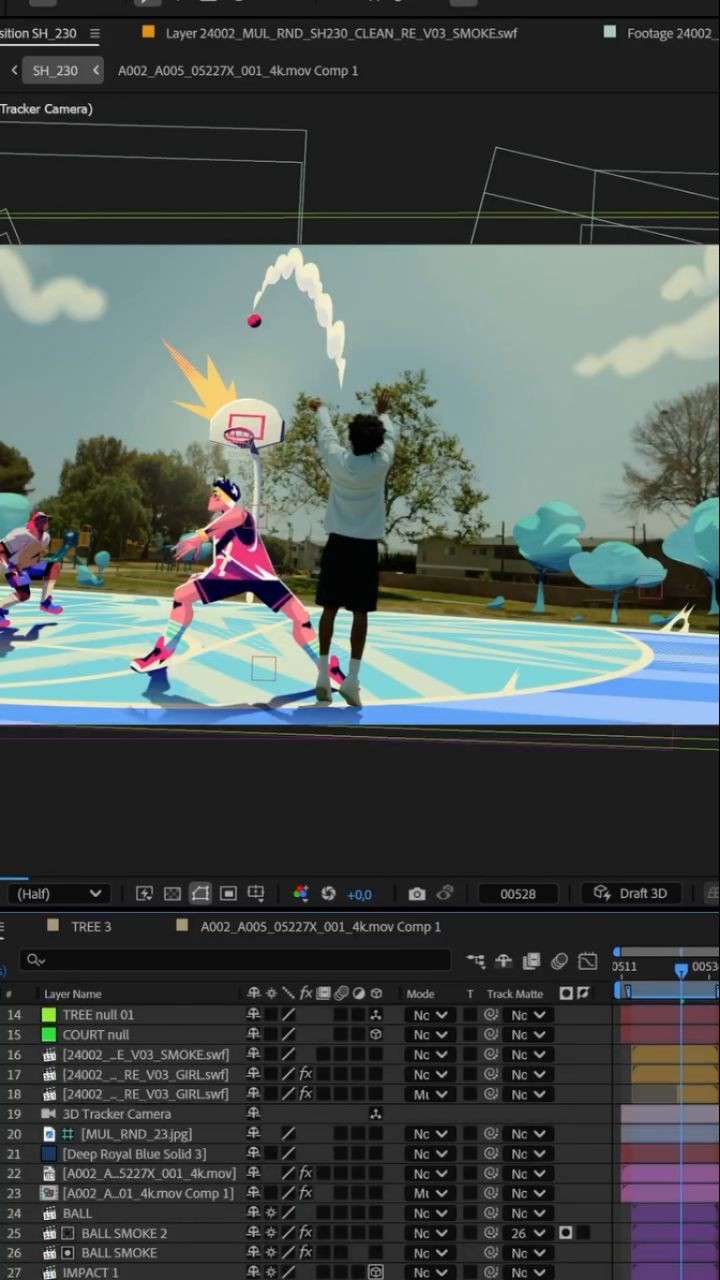This screenshot has width=720, height=1280.
Task: Toggle shy switch on MUL_RND_23.jpg layer
Action: [x=253, y=1133]
